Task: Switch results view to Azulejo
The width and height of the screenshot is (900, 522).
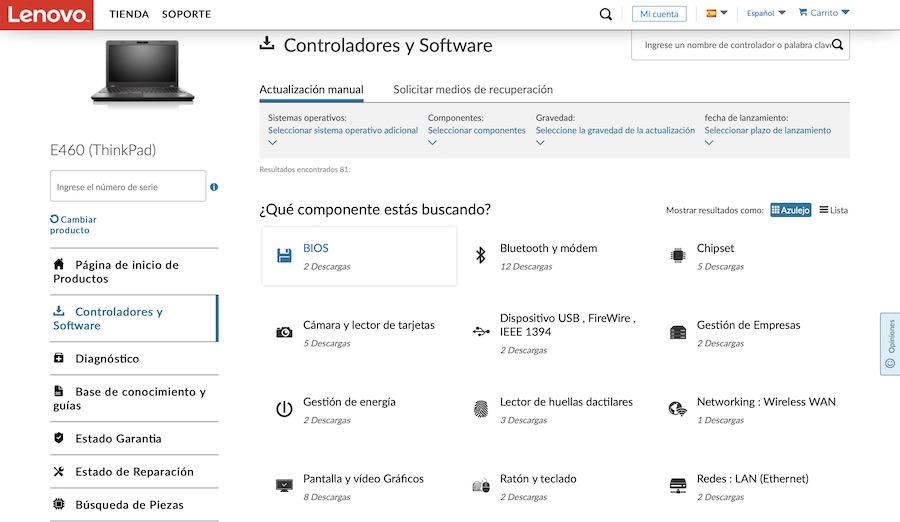Action: pyautogui.click(x=790, y=210)
